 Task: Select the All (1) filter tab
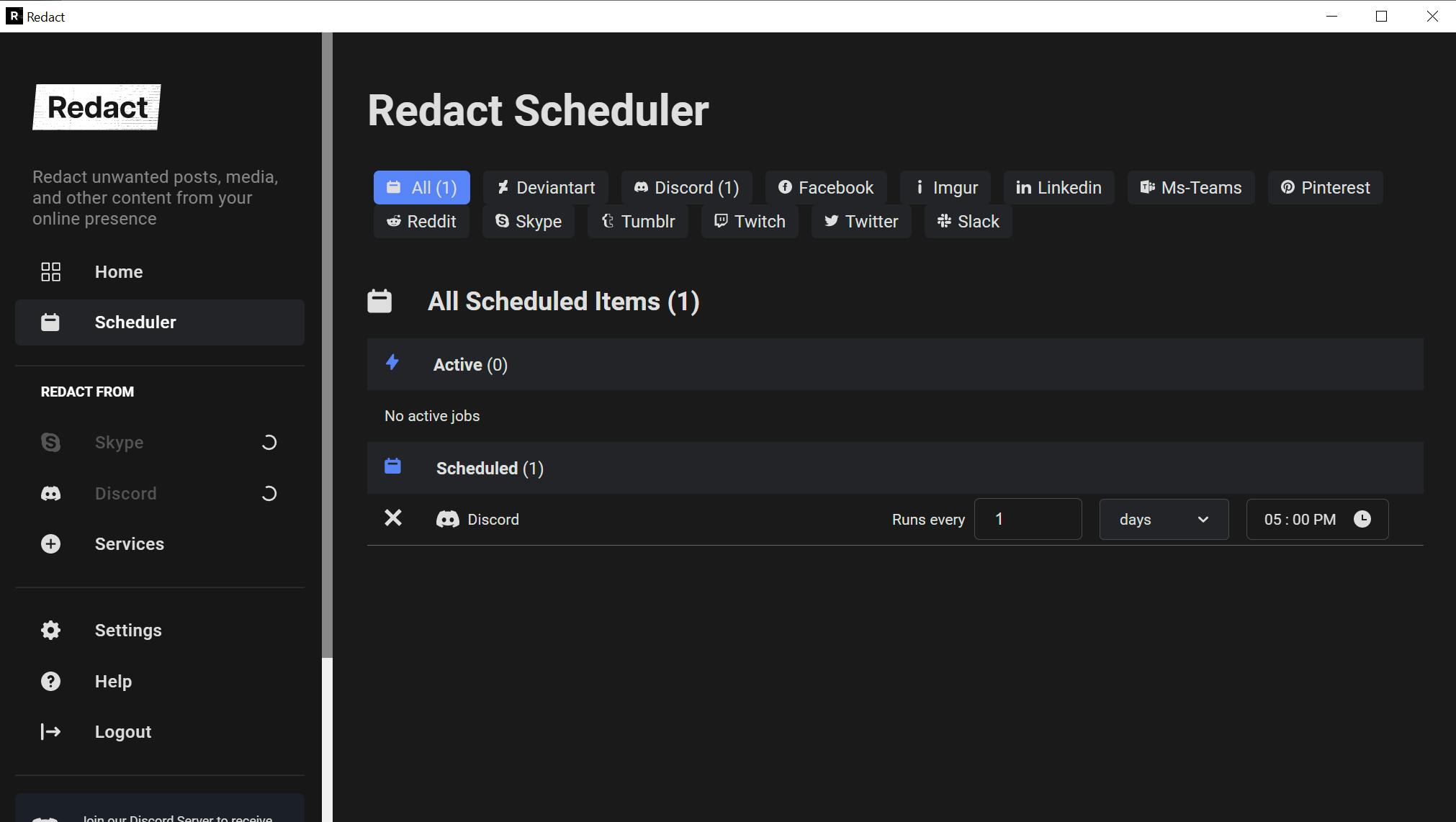click(x=422, y=188)
